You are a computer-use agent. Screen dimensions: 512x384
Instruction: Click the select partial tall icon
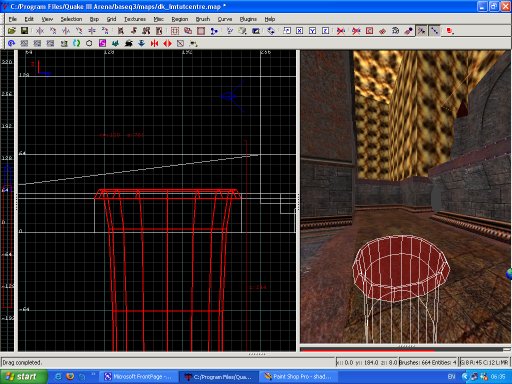tap(146, 31)
